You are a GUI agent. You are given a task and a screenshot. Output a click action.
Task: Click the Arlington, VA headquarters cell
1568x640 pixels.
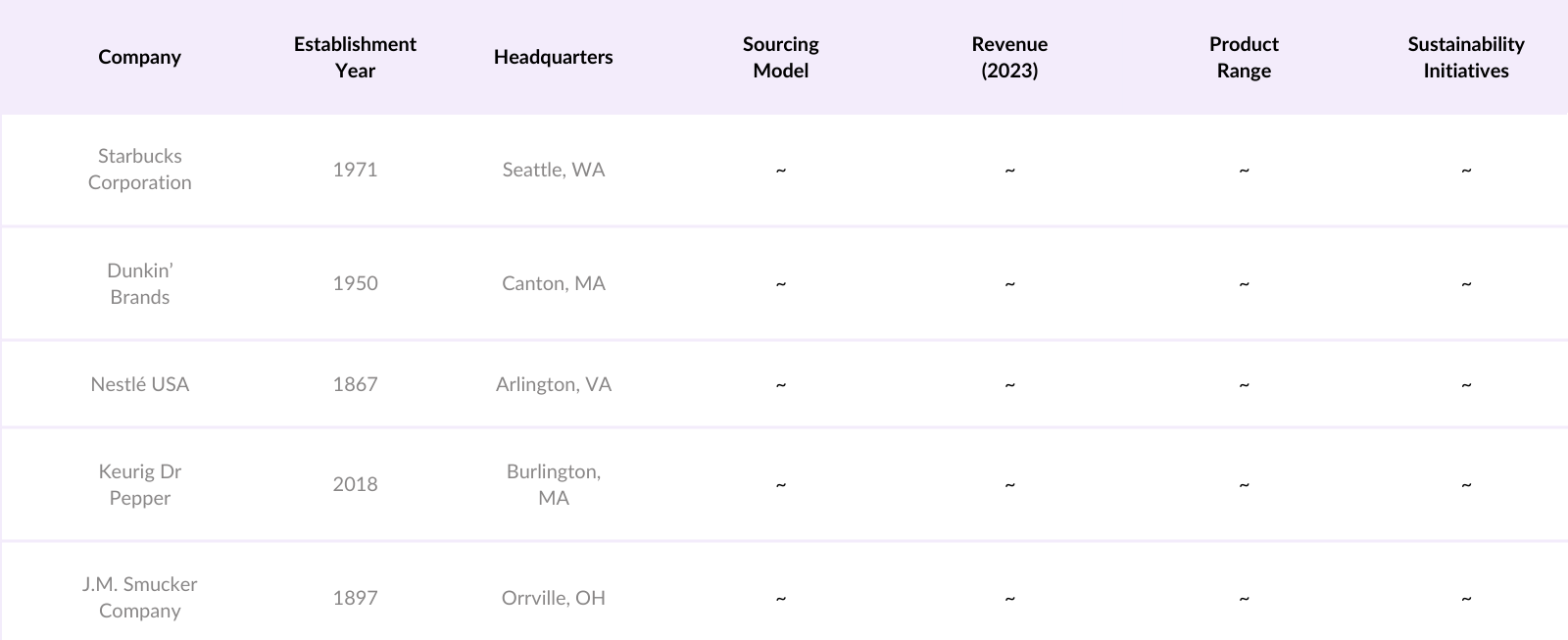[x=553, y=384]
